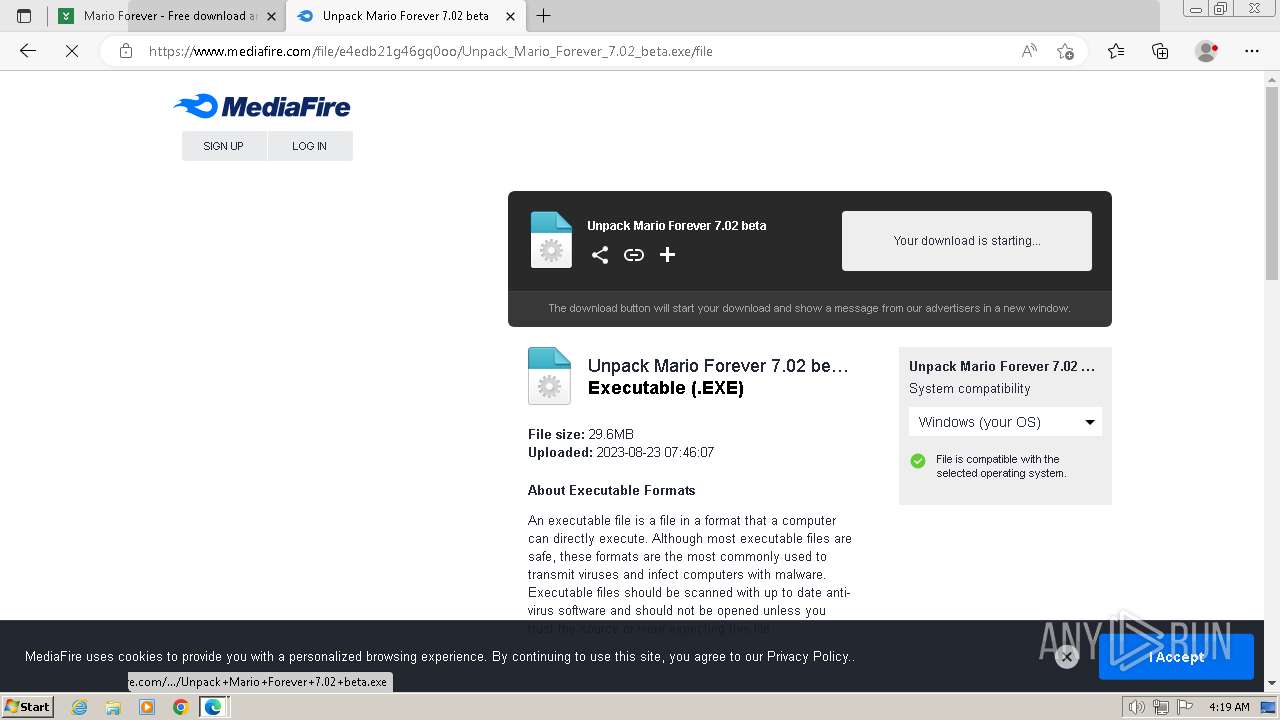Click the 4:19 AM system clock
The height and width of the screenshot is (720, 1280).
[x=1229, y=707]
